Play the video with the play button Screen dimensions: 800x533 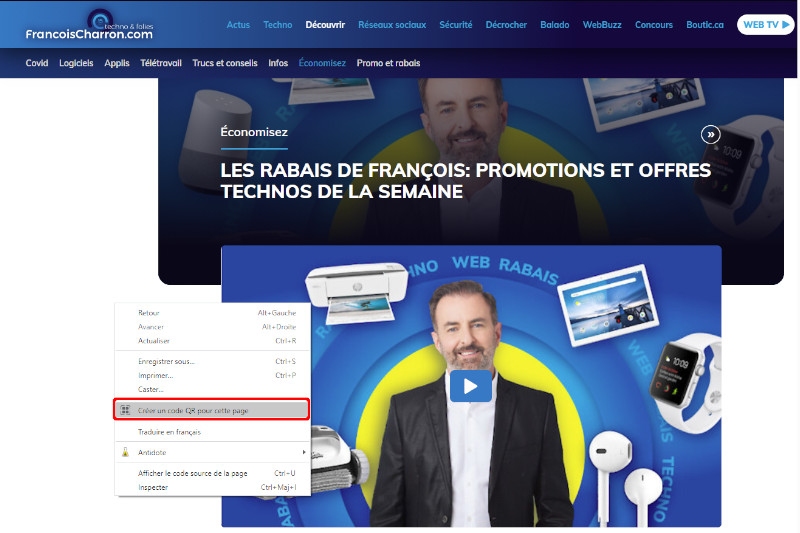click(x=470, y=386)
